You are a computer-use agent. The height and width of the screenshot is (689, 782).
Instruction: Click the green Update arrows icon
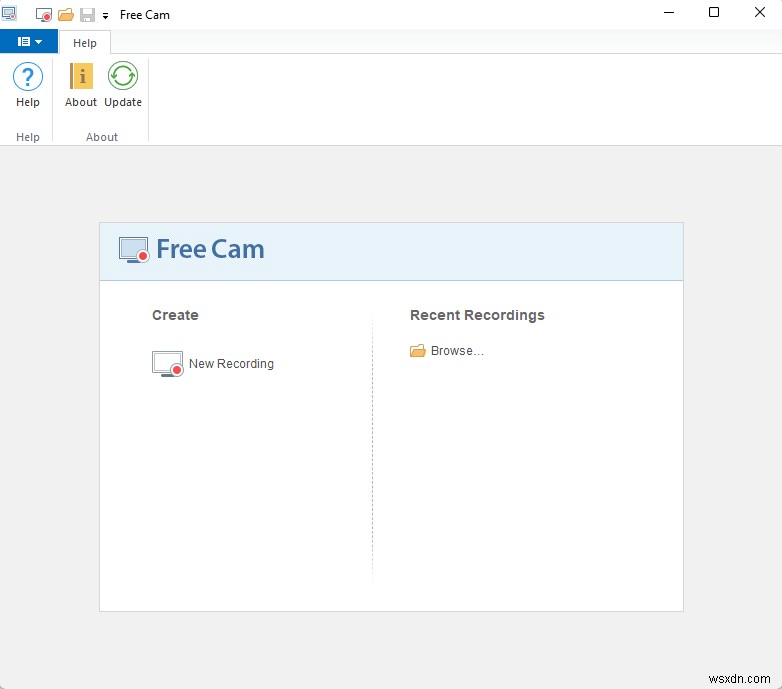coord(123,76)
